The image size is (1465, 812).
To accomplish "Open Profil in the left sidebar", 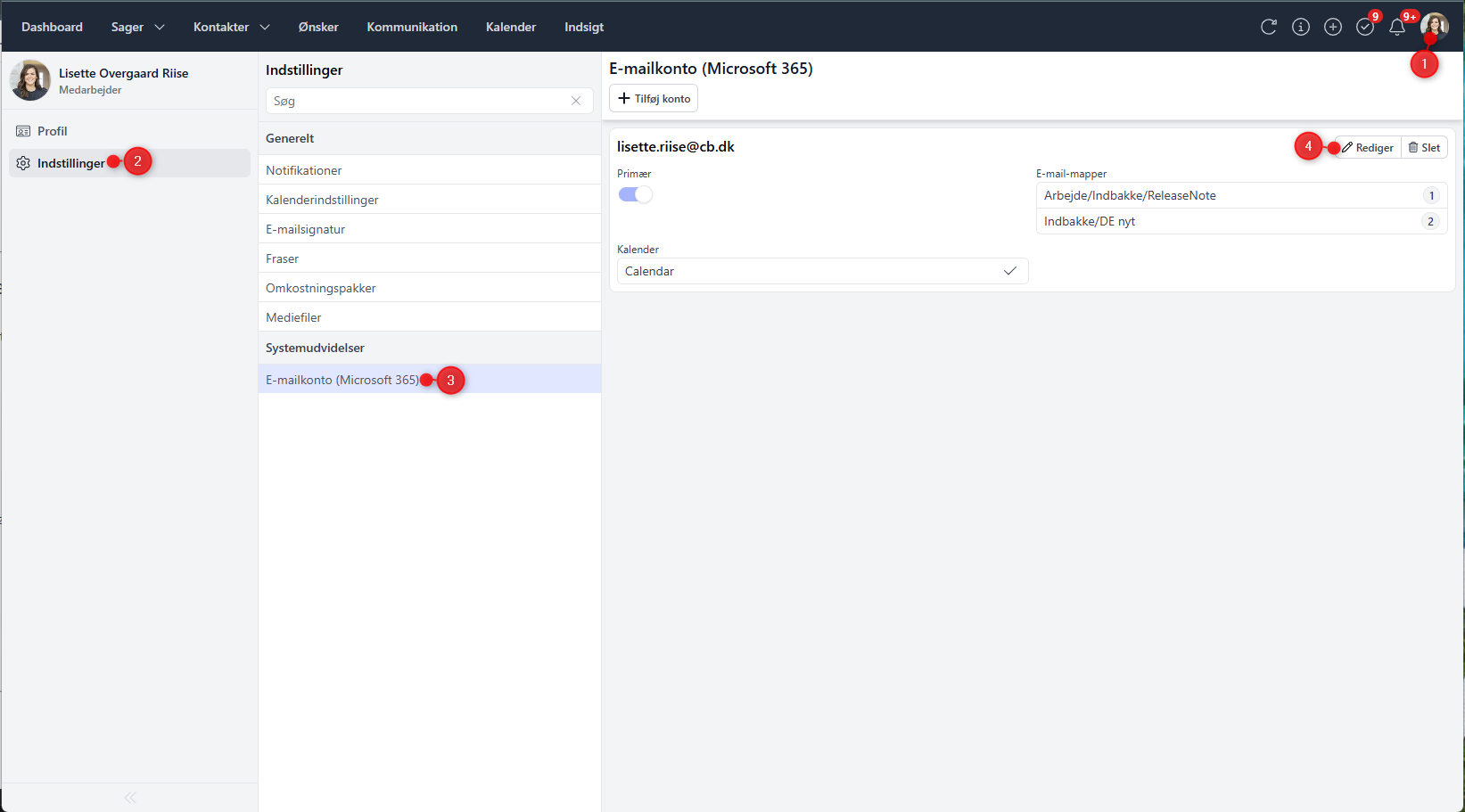I will pos(52,131).
